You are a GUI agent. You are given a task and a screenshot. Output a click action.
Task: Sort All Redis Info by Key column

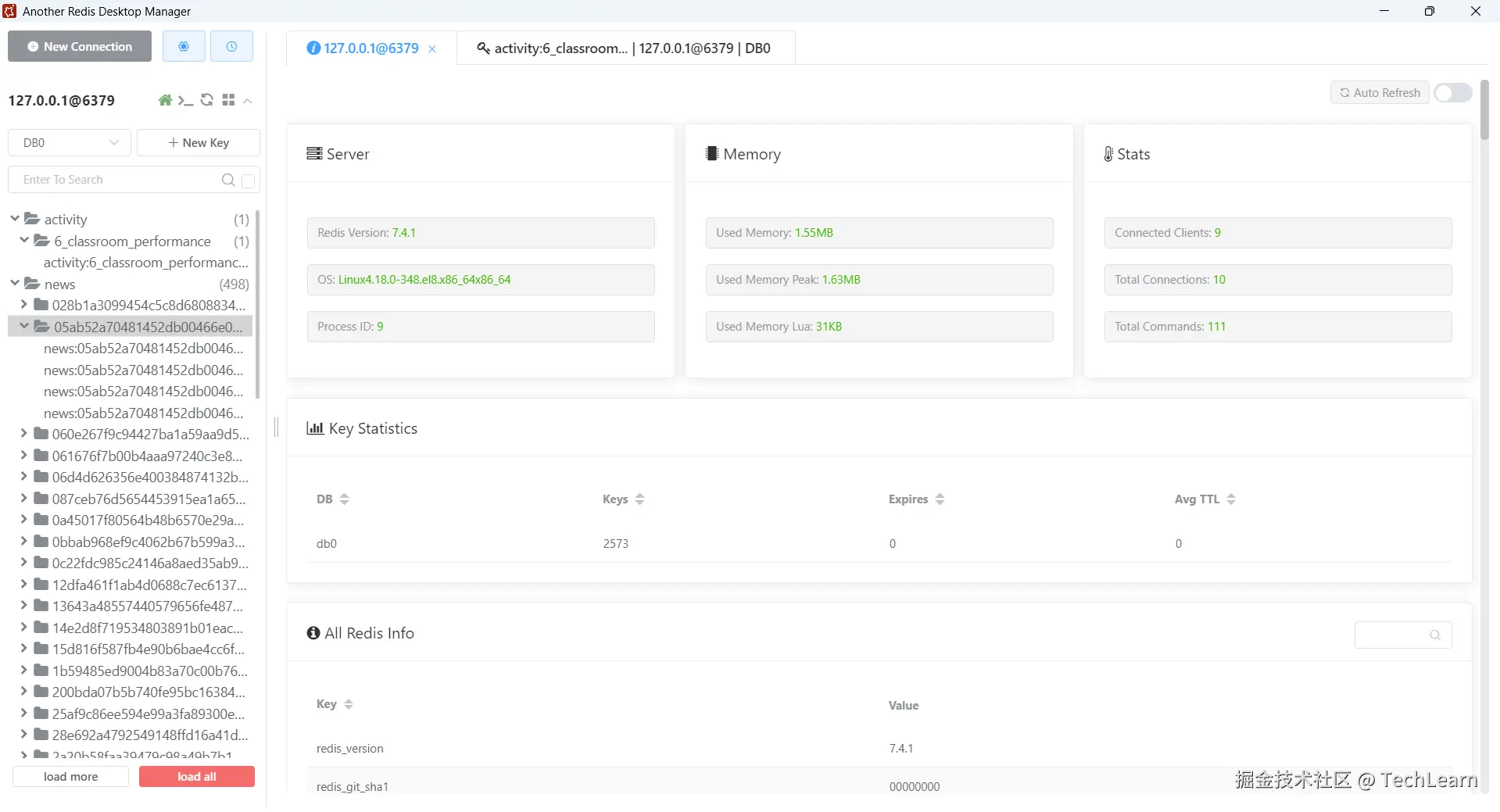click(x=349, y=704)
